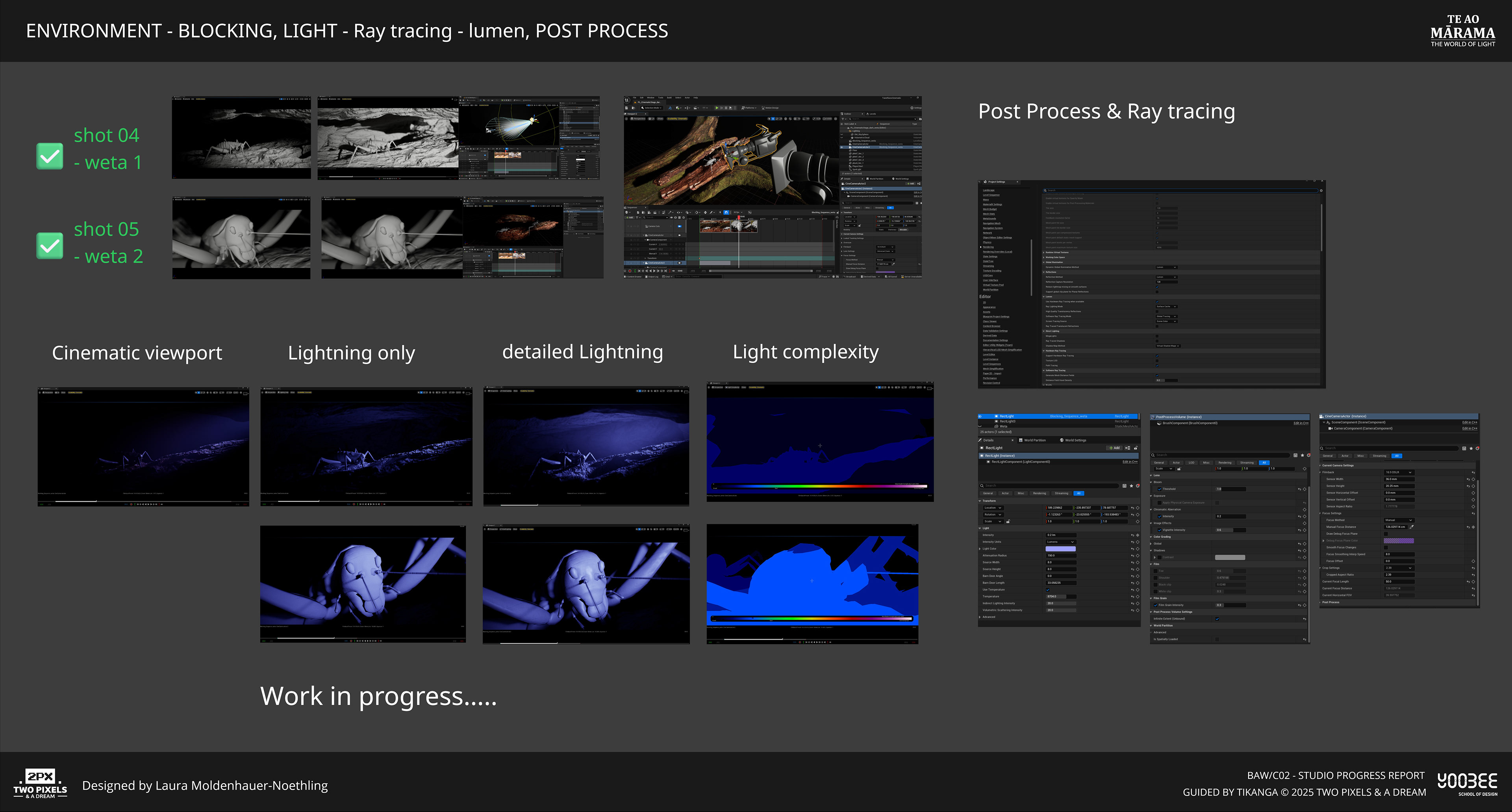Open the Focus Method Manual dropdown
The height and width of the screenshot is (812, 1512).
(x=1399, y=520)
